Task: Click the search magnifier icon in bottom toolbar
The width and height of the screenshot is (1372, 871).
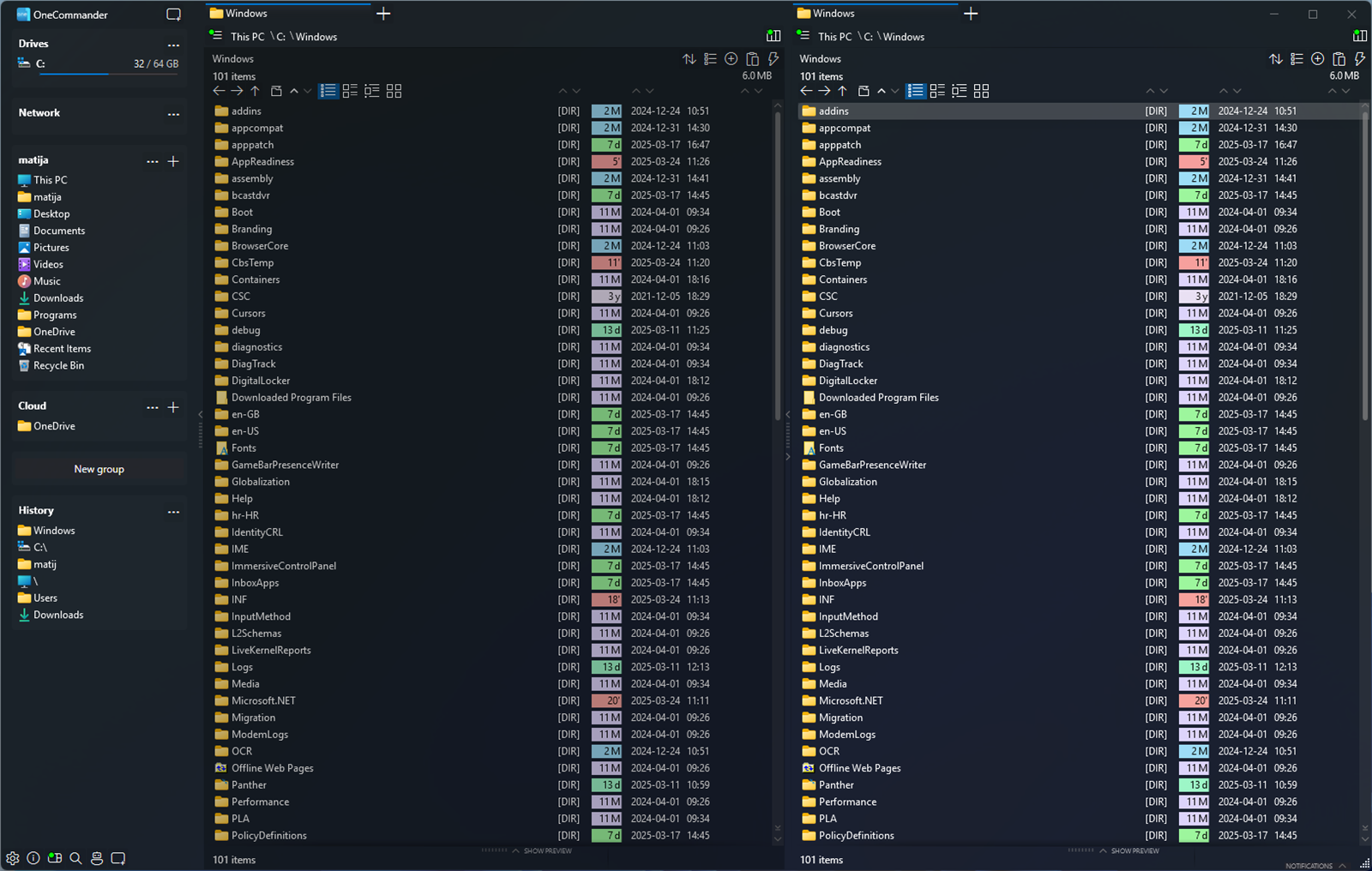Action: click(x=75, y=858)
